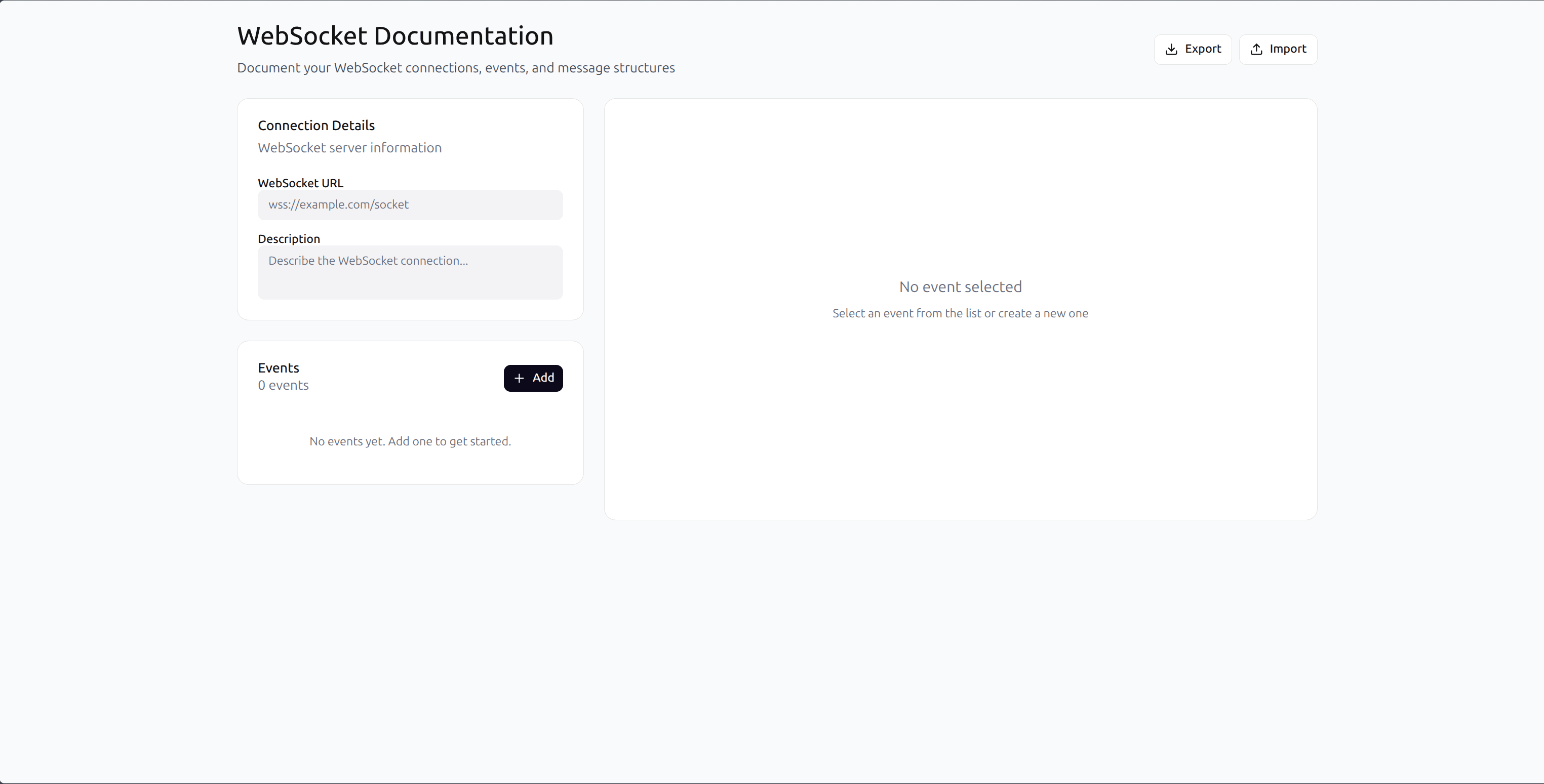The width and height of the screenshot is (1544, 784).
Task: Add a new event
Action: pyautogui.click(x=533, y=378)
